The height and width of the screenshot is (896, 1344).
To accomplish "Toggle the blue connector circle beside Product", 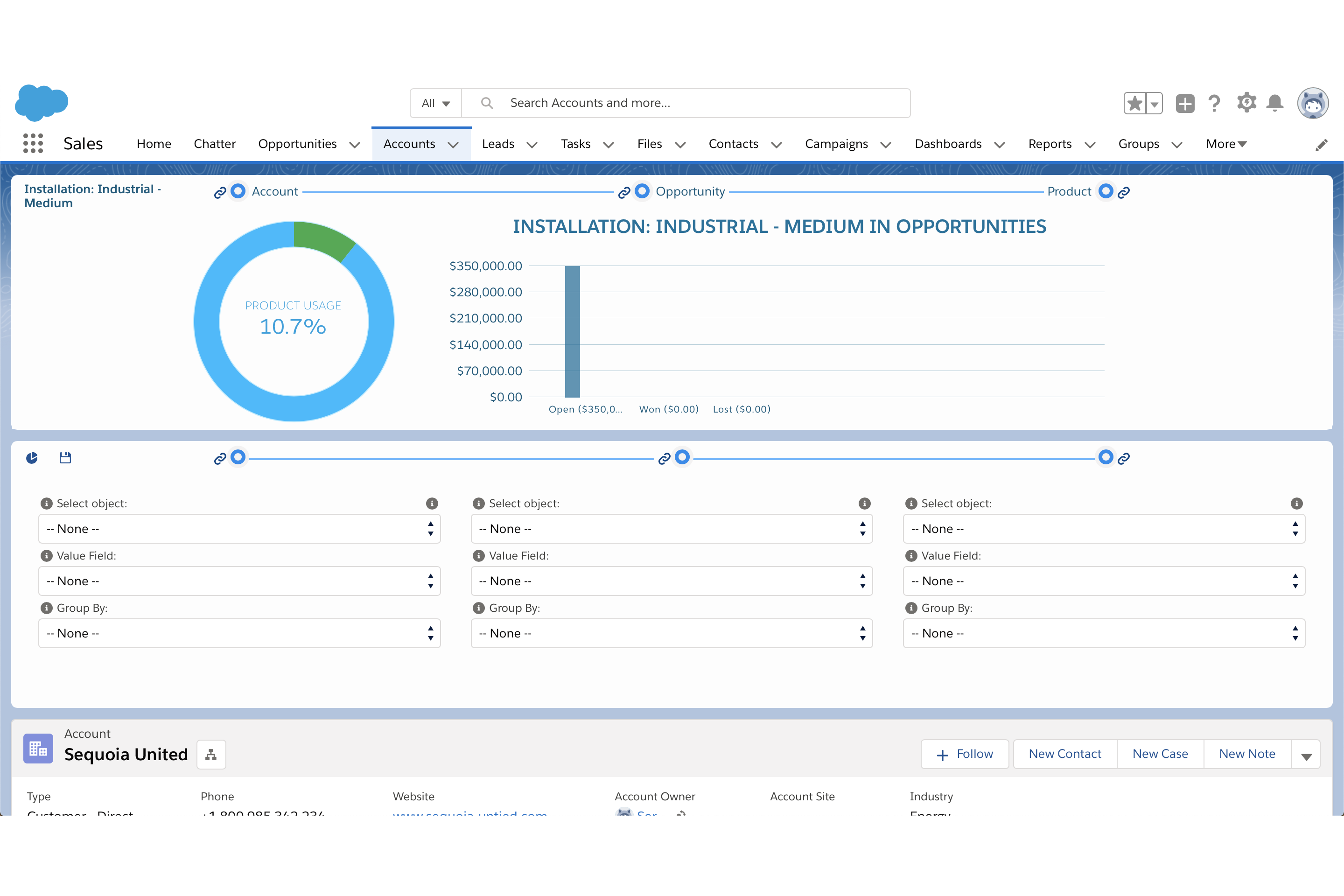I will point(1106,191).
